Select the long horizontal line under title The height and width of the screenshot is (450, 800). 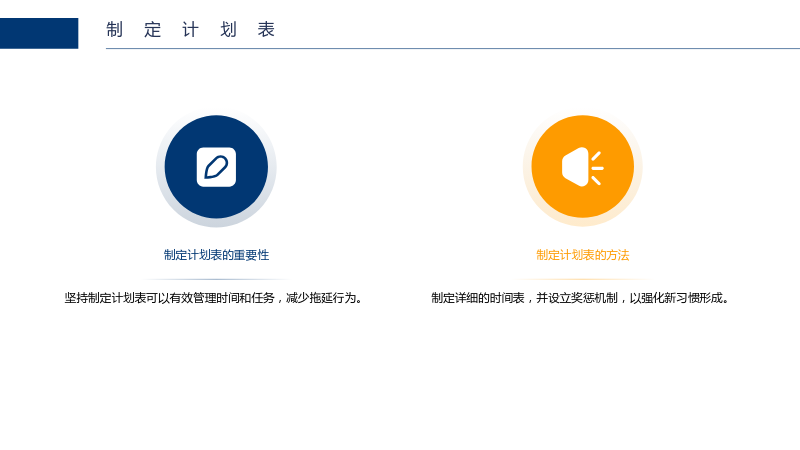click(453, 48)
